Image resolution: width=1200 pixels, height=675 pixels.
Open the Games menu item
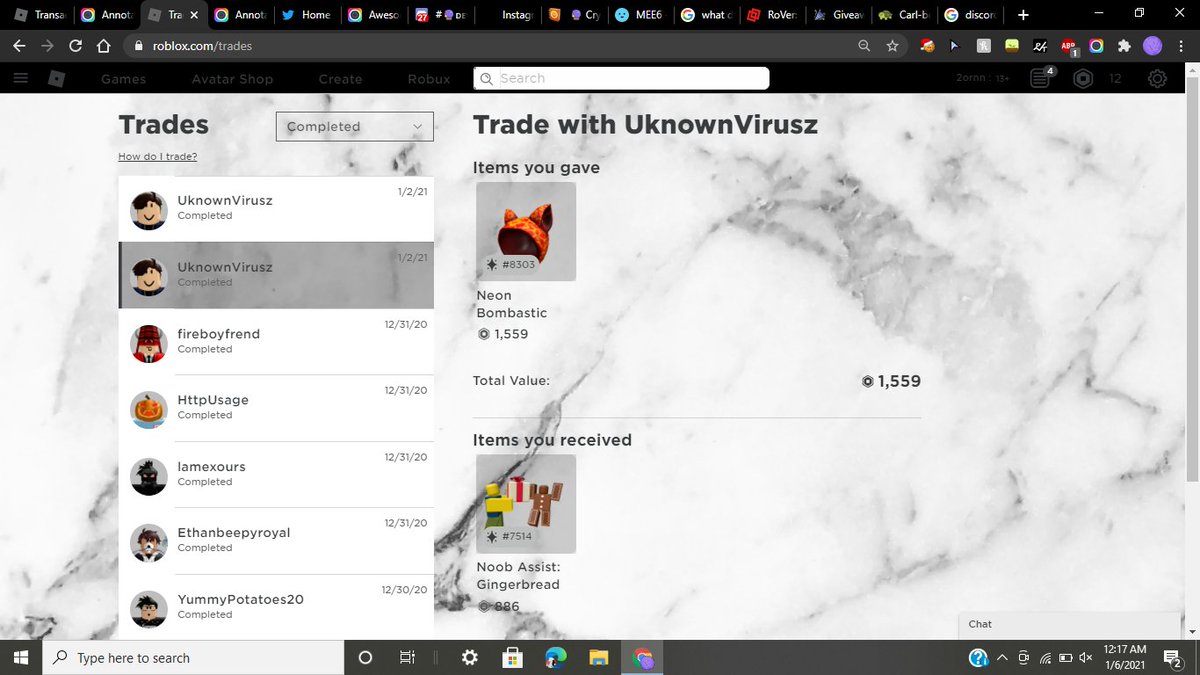click(x=124, y=79)
